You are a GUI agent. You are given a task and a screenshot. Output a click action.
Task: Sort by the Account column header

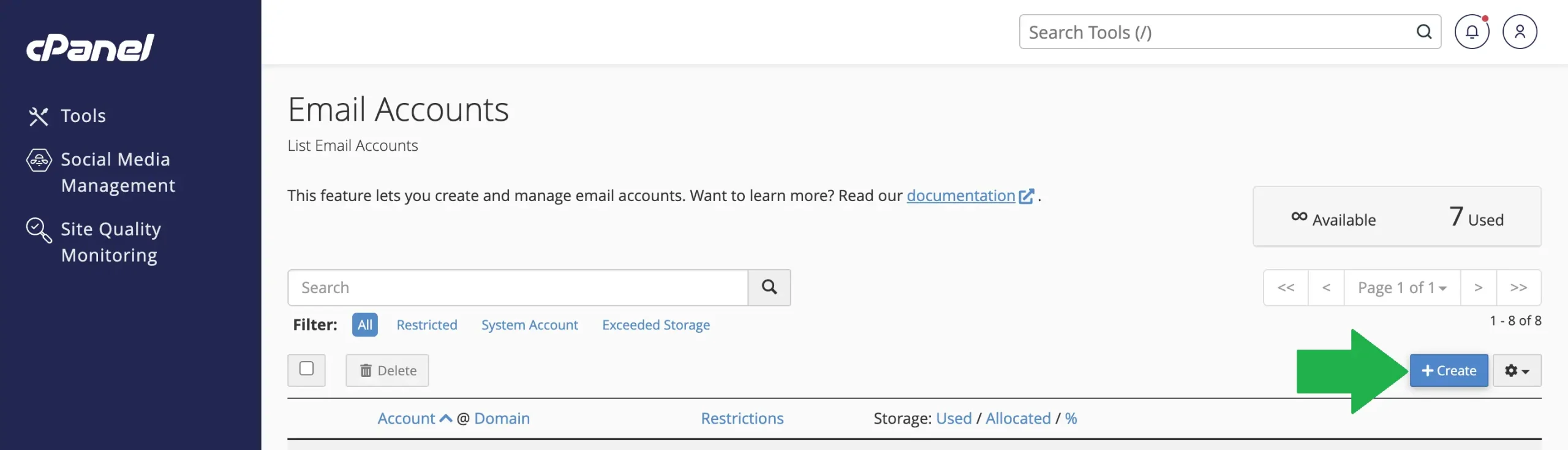[407, 419]
